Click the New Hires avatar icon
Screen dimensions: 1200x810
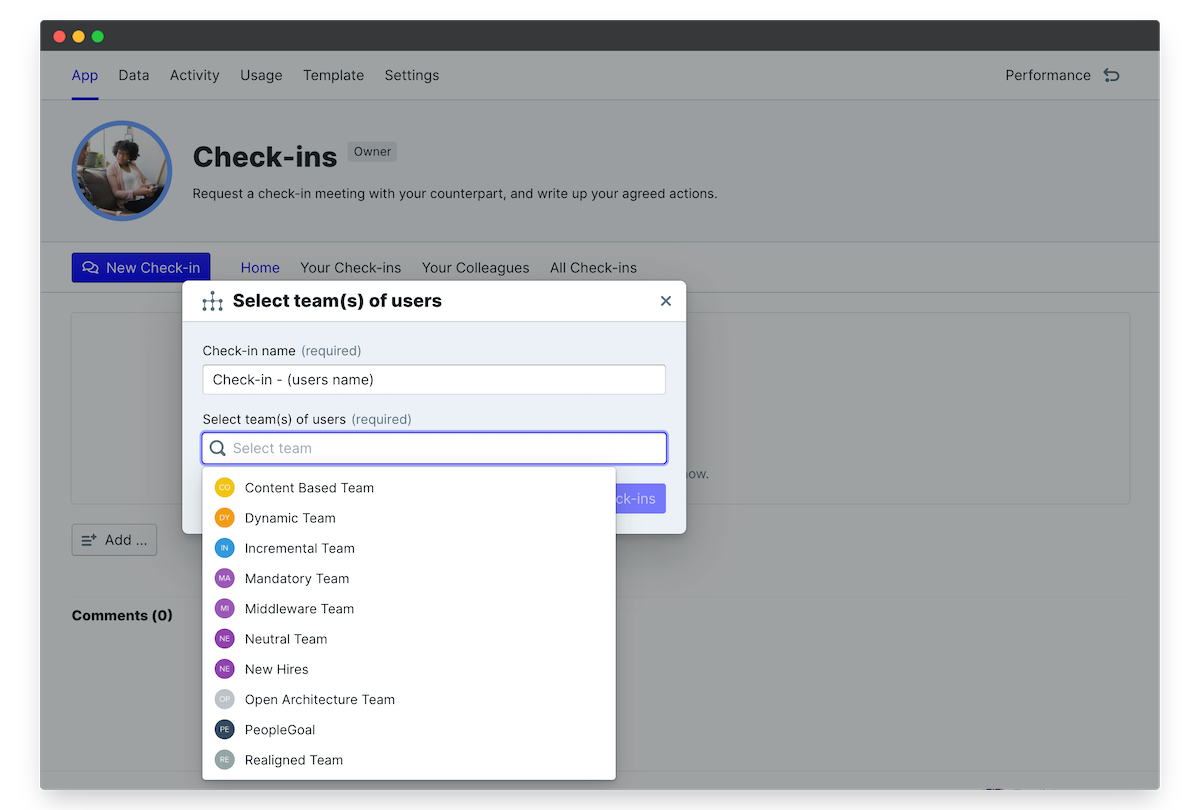coord(225,669)
